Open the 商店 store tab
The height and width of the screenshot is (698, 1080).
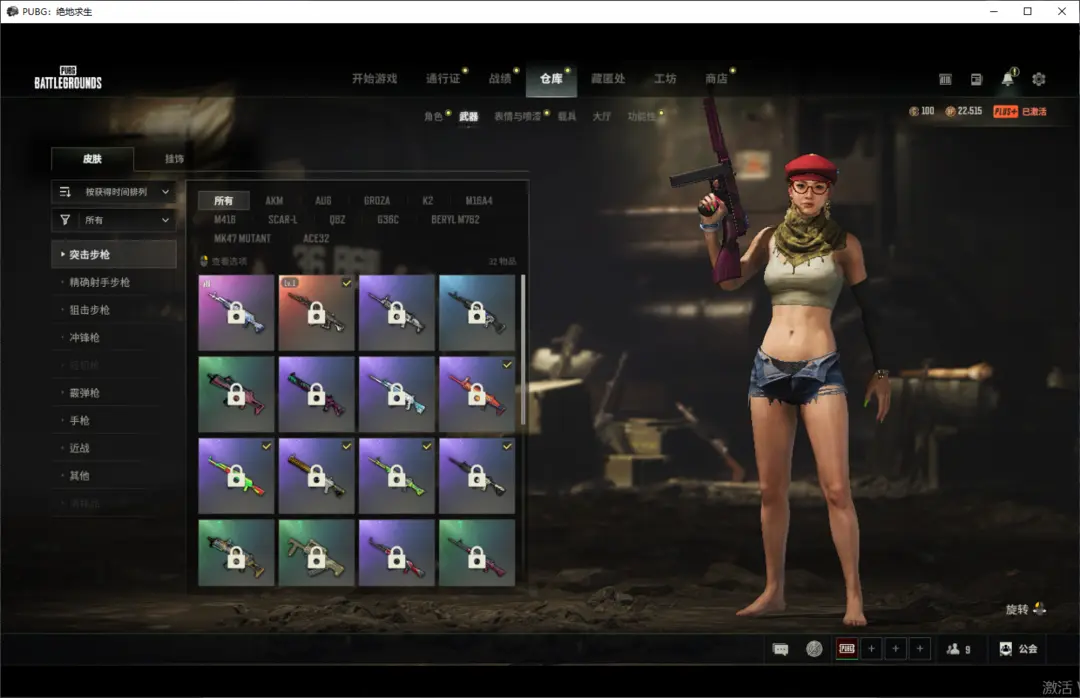(x=716, y=79)
